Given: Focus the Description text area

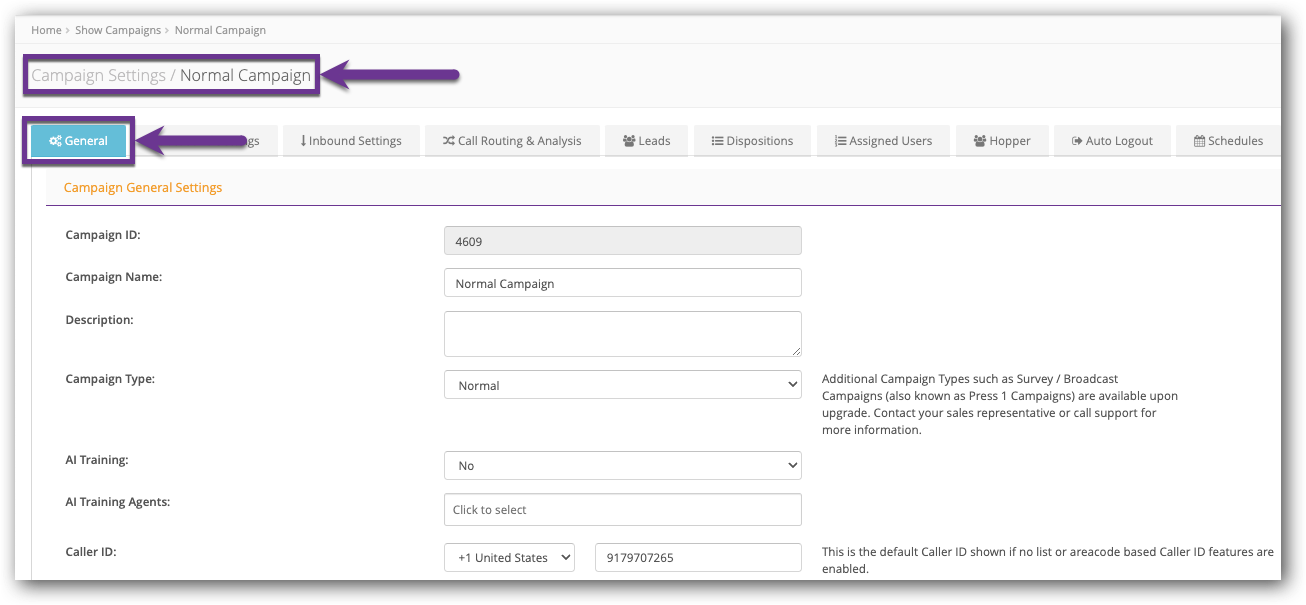Looking at the screenshot, I should pyautogui.click(x=622, y=333).
